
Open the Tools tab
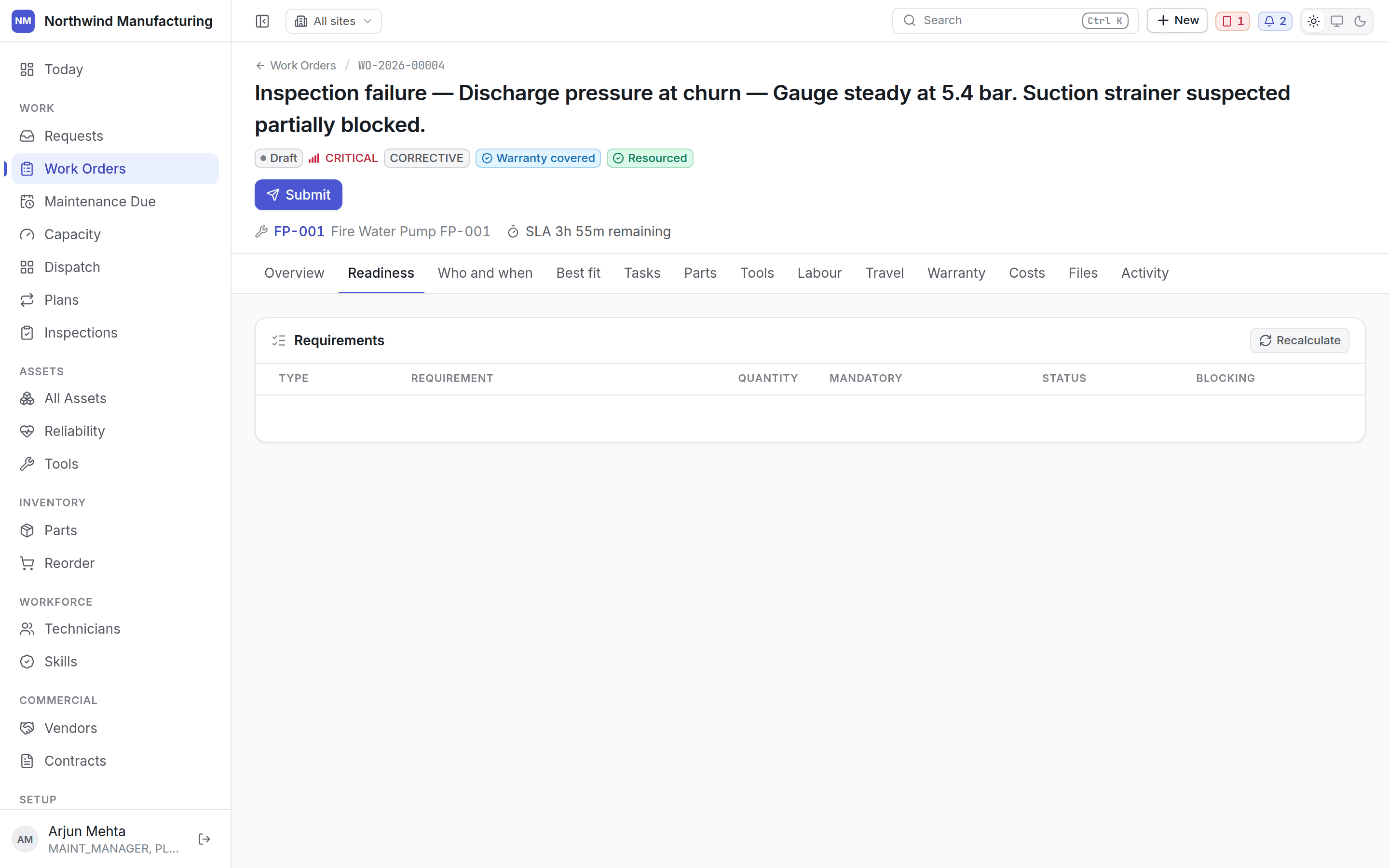(757, 273)
